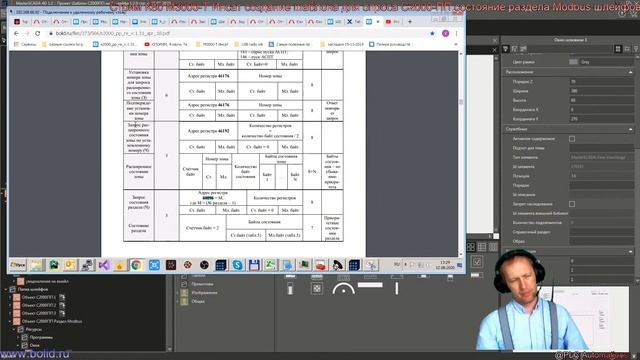Edit the Координата X value field
This screenshot has width=640, height=360.
point(602,110)
